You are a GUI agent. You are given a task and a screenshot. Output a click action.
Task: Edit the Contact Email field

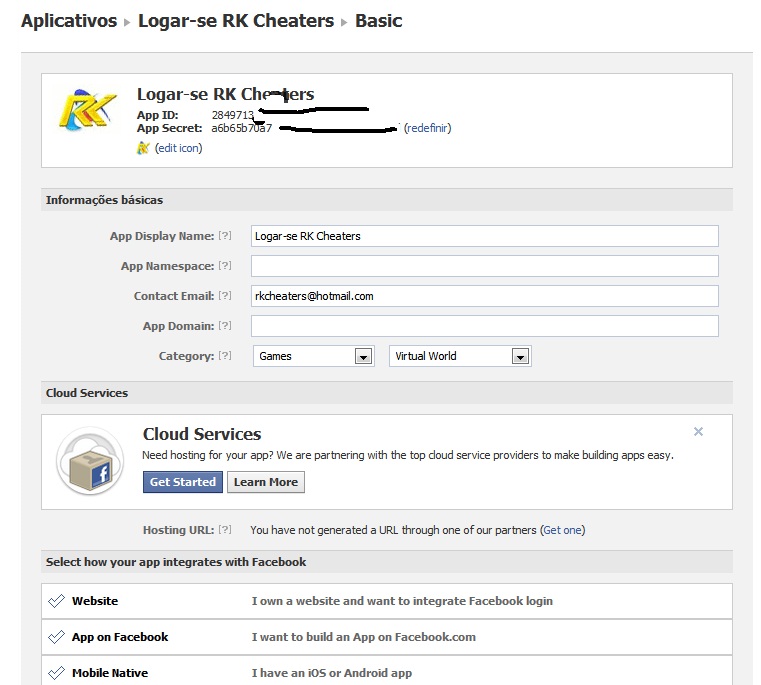pyautogui.click(x=484, y=296)
